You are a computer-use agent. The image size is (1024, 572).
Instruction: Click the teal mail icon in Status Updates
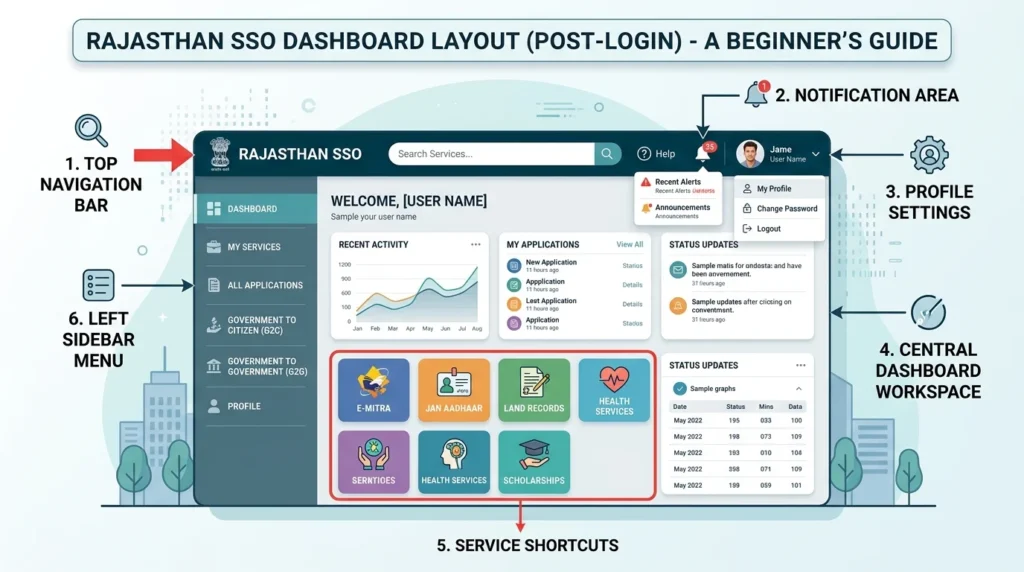pos(678,270)
